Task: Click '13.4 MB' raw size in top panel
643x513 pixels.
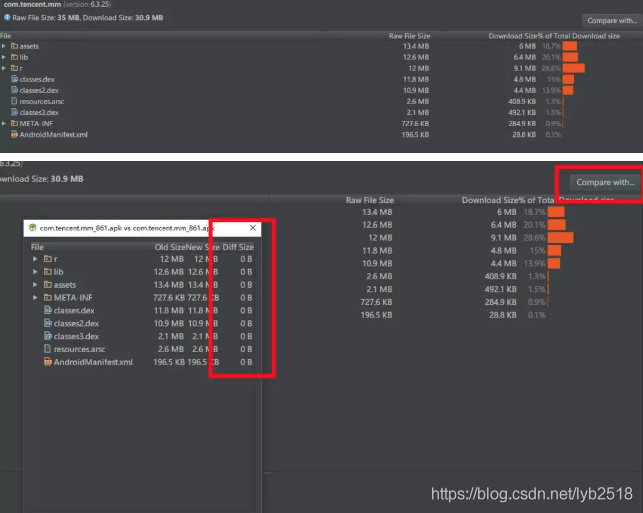Action: (416, 46)
